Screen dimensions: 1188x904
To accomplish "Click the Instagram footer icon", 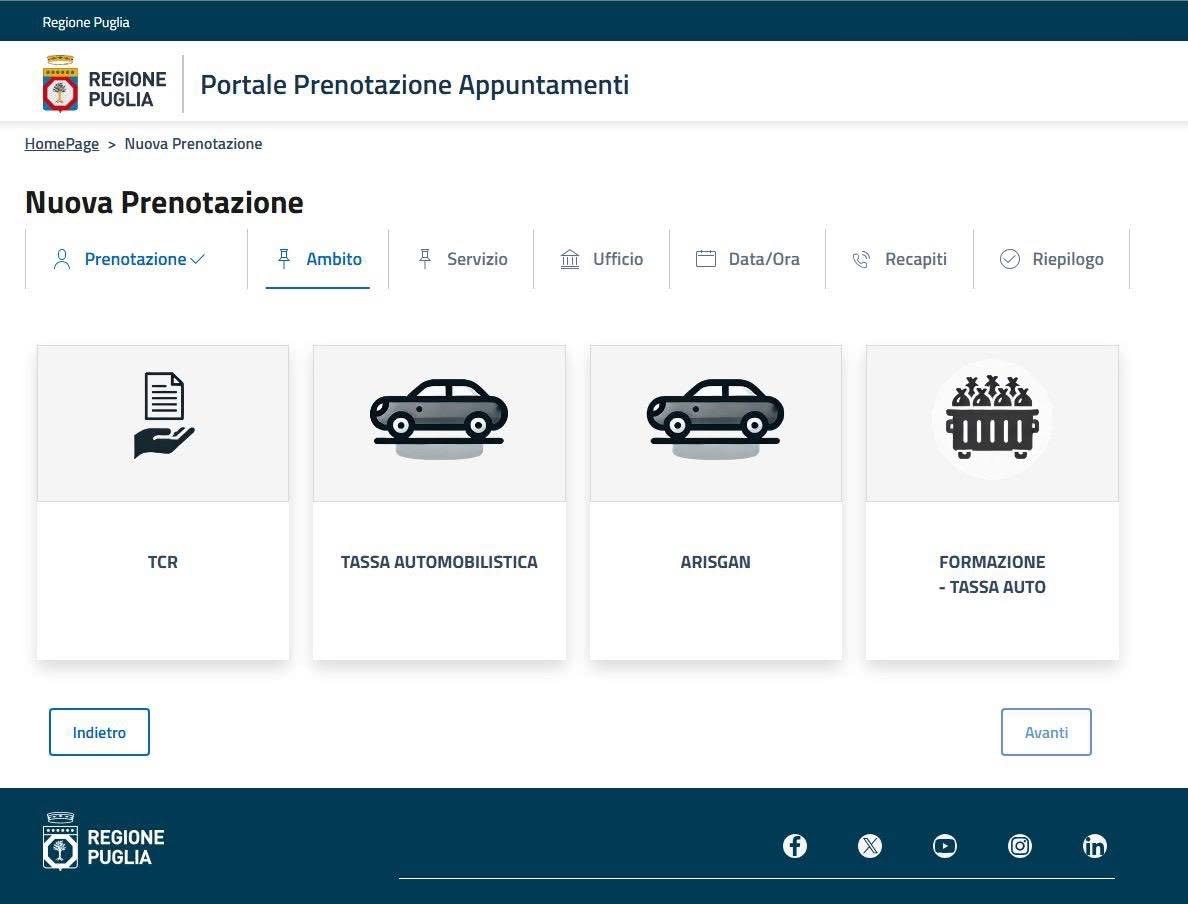I will coord(1020,846).
